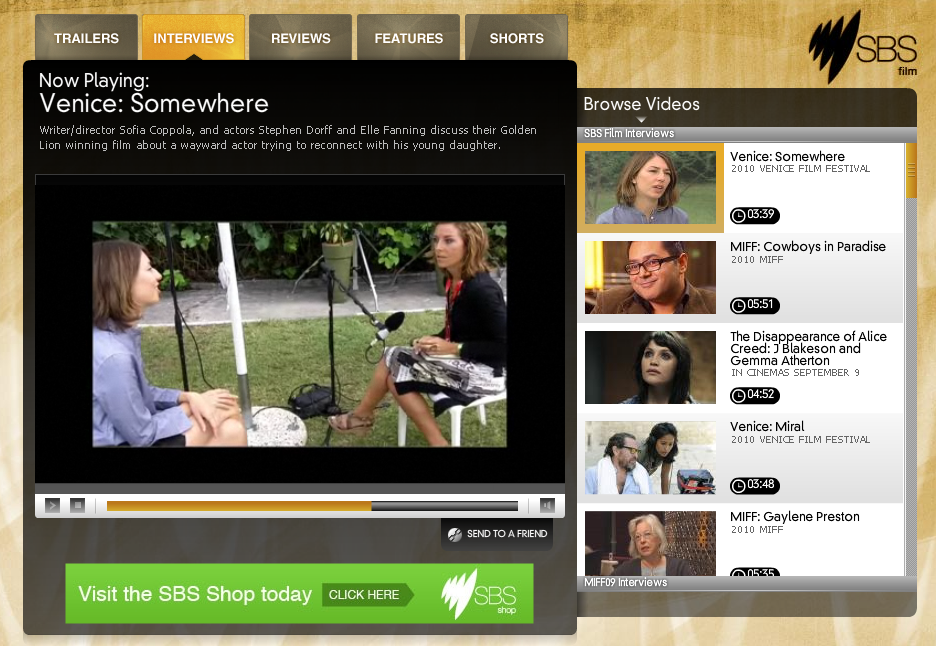Click '2010 VENICE FILM FESTIVAL' under Venice: Miral
Image resolution: width=936 pixels, height=646 pixels.
coord(800,439)
